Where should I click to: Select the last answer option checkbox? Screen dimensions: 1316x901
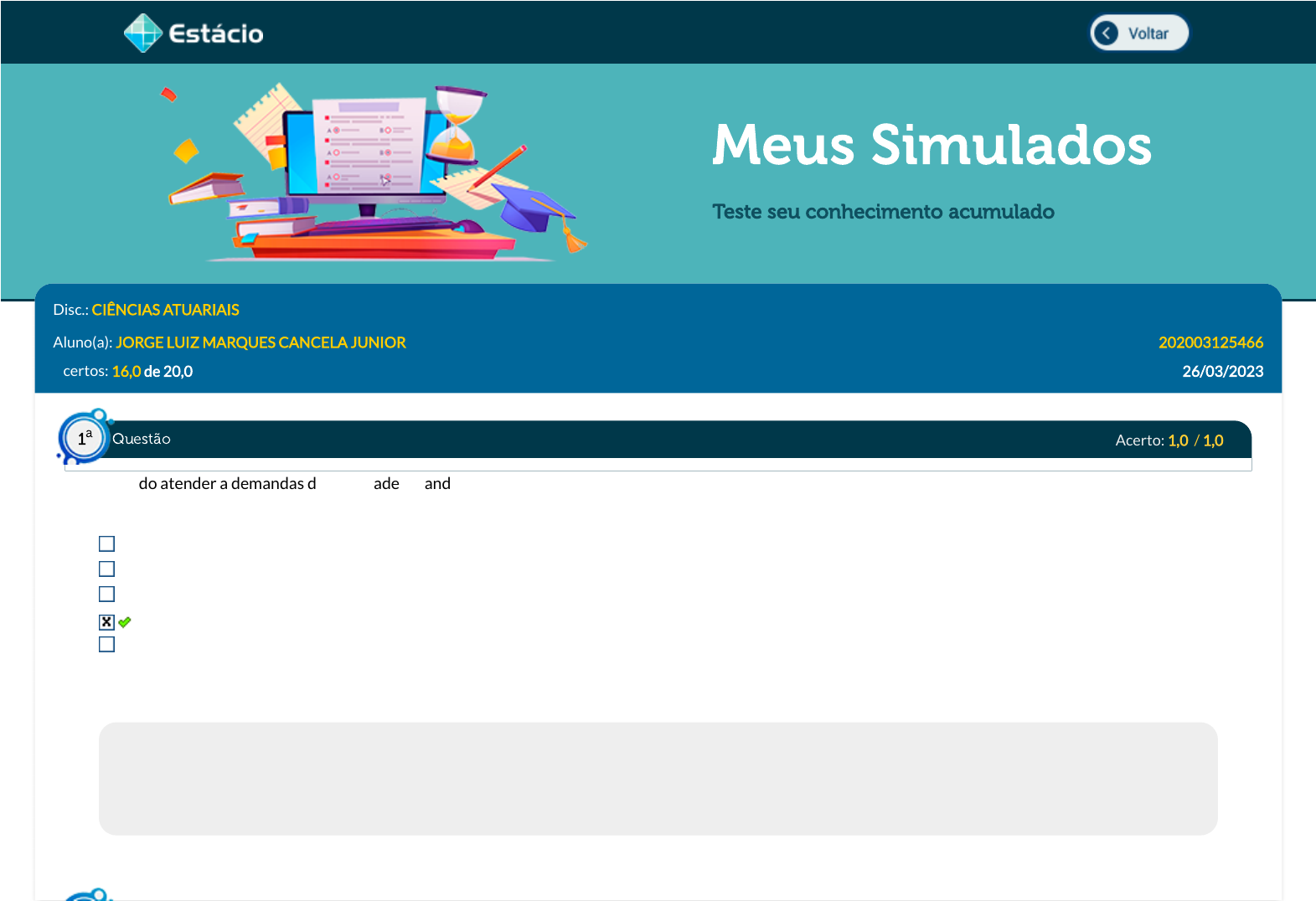[106, 645]
